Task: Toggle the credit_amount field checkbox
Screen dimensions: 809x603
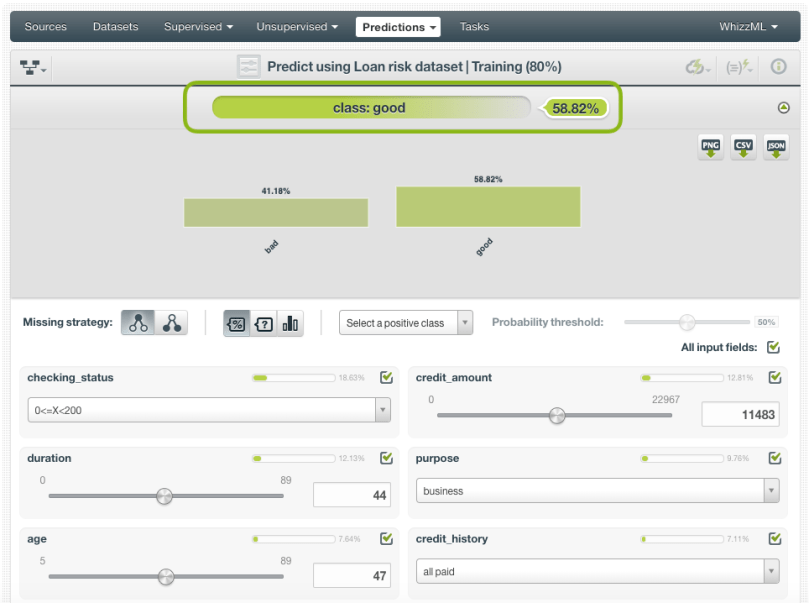Action: [x=774, y=378]
